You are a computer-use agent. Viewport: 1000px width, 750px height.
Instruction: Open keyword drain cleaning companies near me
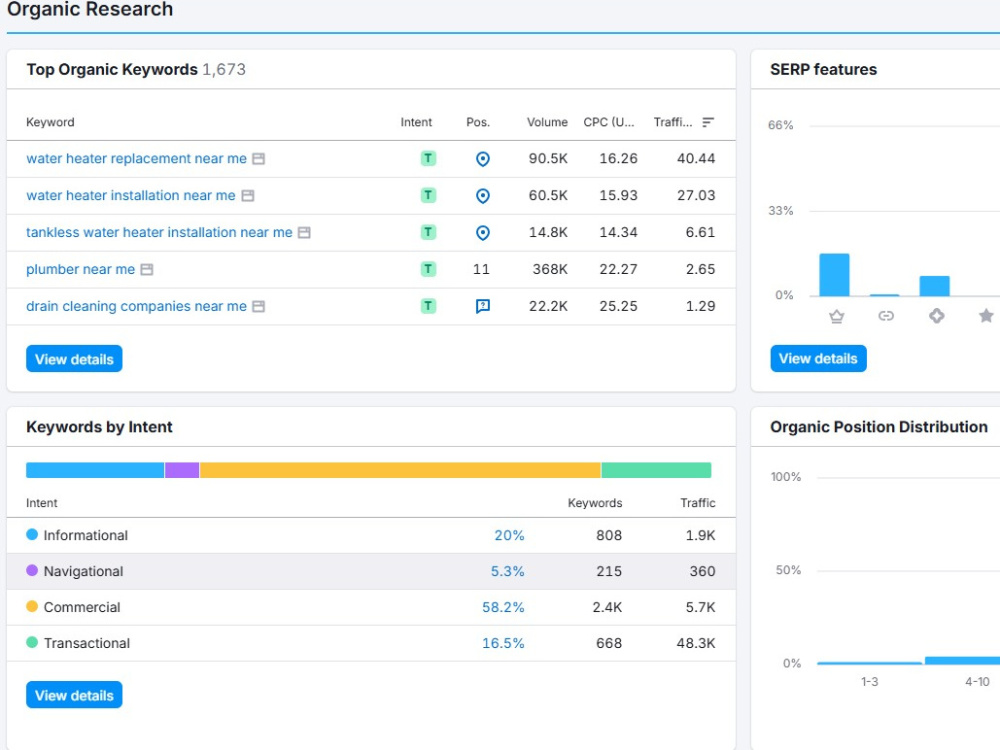pos(136,306)
